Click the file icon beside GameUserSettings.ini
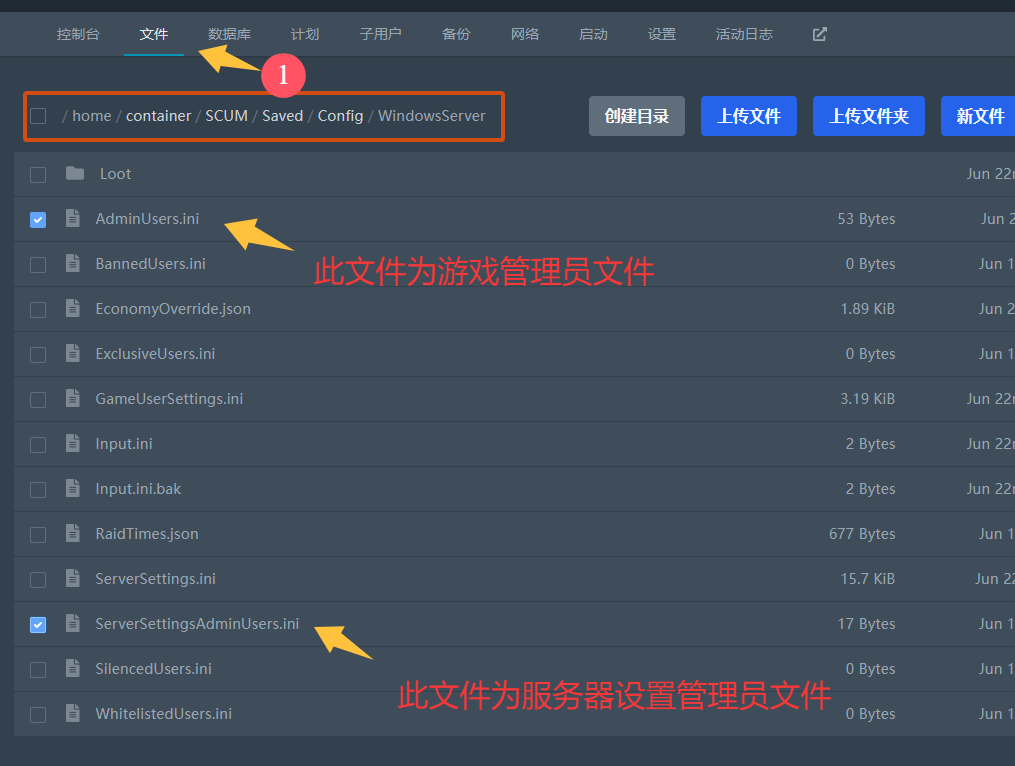 72,398
